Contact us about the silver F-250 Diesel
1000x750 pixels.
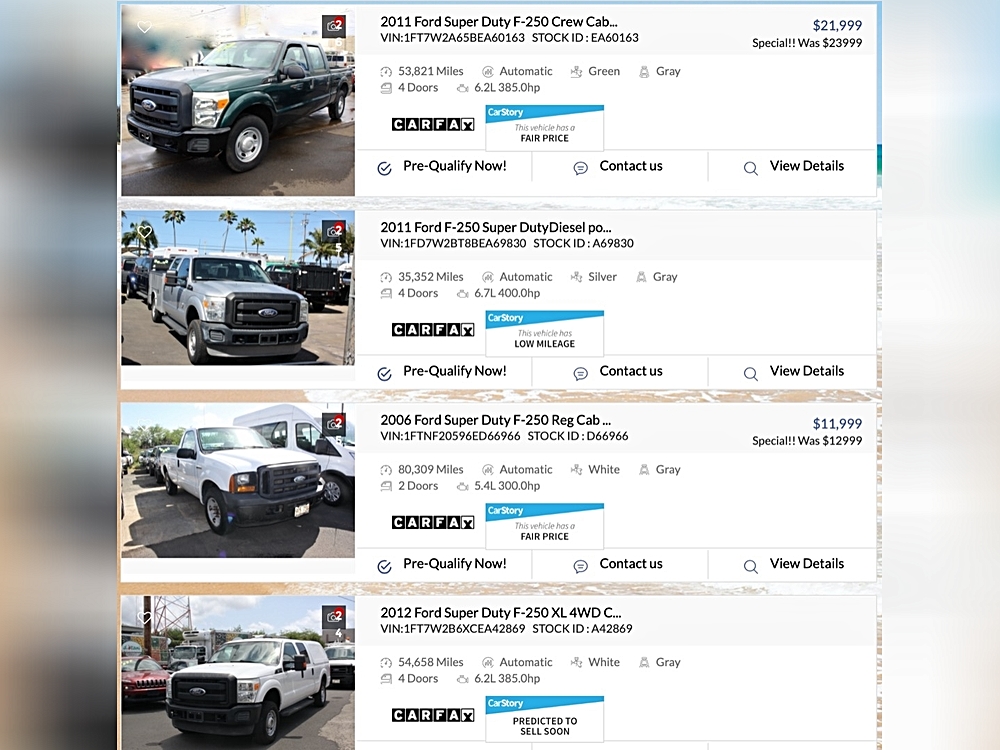click(619, 371)
